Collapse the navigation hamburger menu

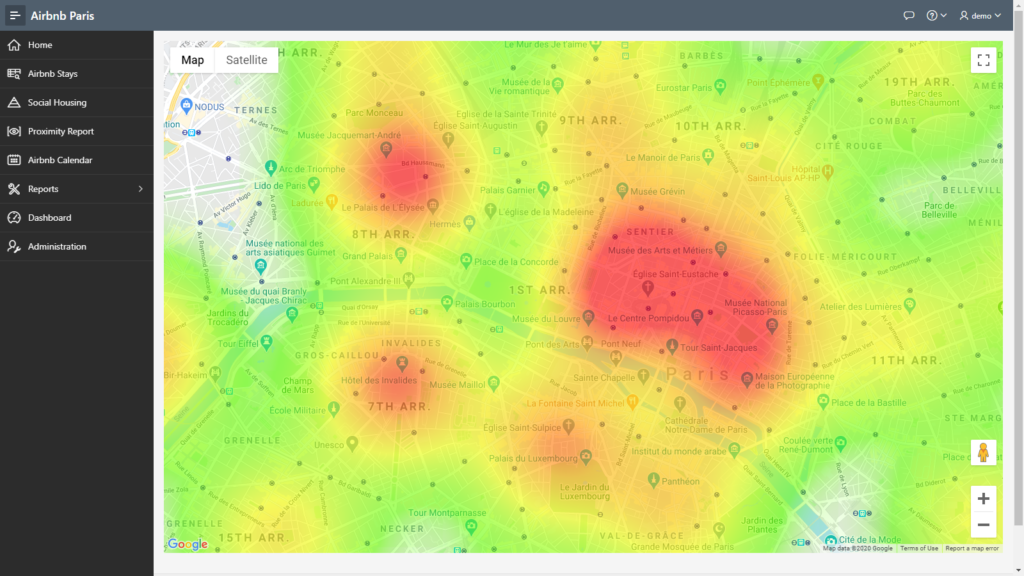coord(14,15)
